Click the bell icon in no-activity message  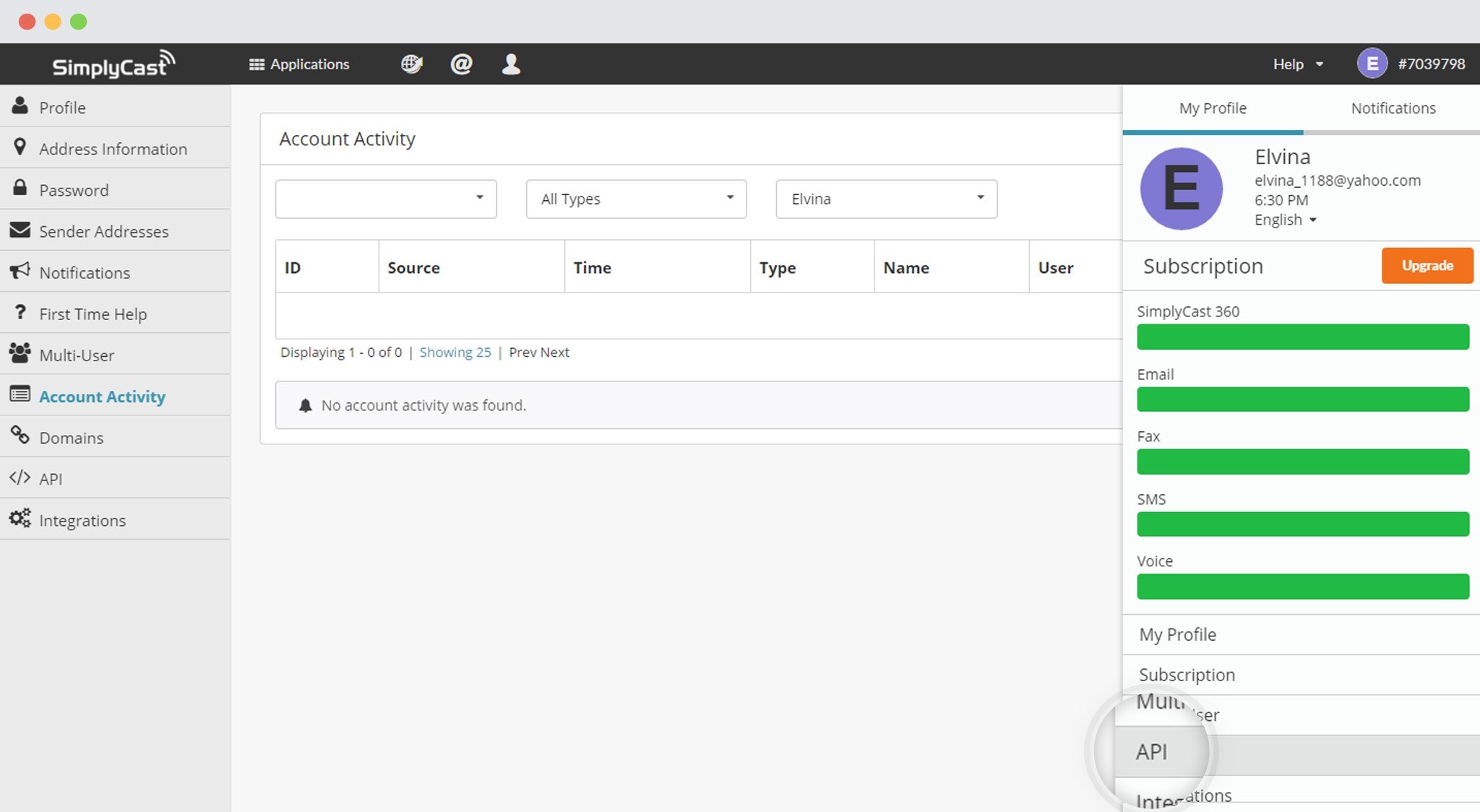click(306, 405)
